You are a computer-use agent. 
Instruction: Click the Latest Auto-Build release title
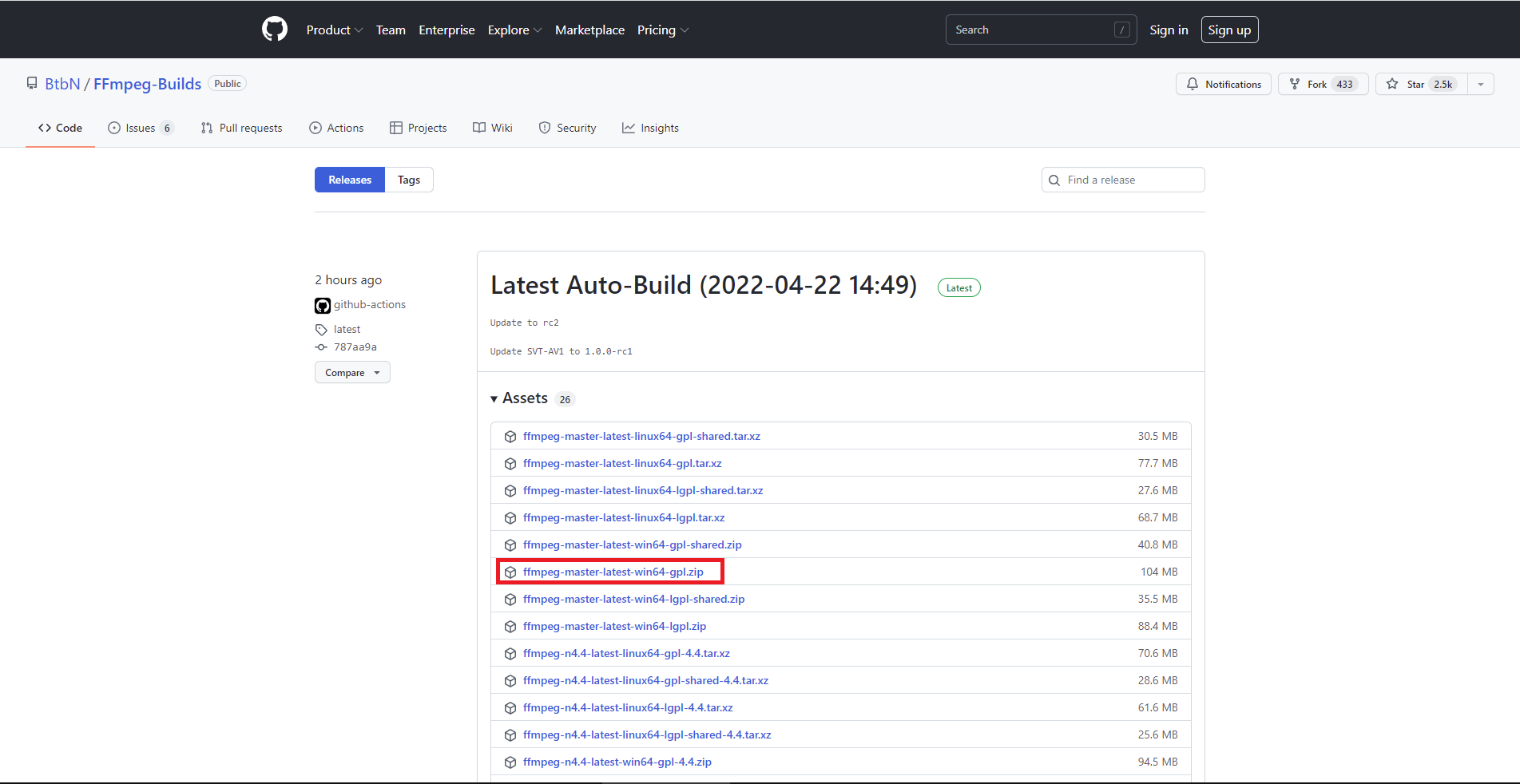(704, 285)
